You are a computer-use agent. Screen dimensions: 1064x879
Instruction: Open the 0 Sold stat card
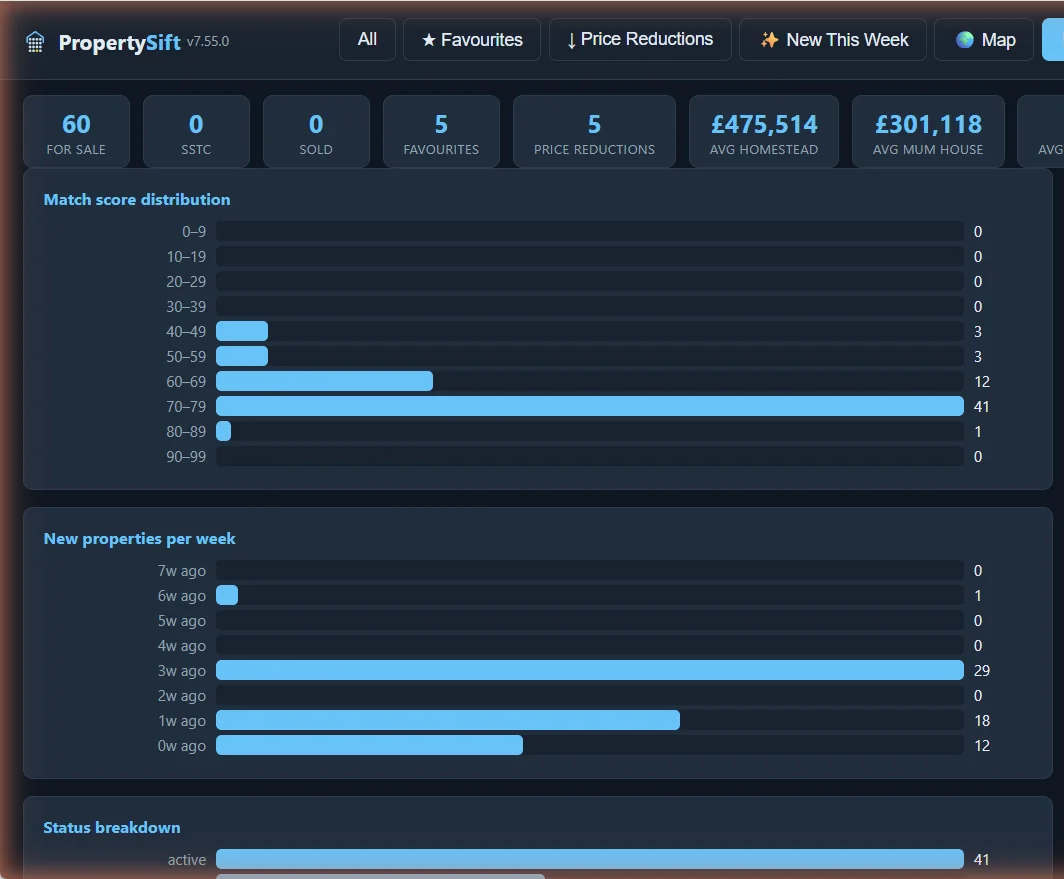pyautogui.click(x=316, y=132)
